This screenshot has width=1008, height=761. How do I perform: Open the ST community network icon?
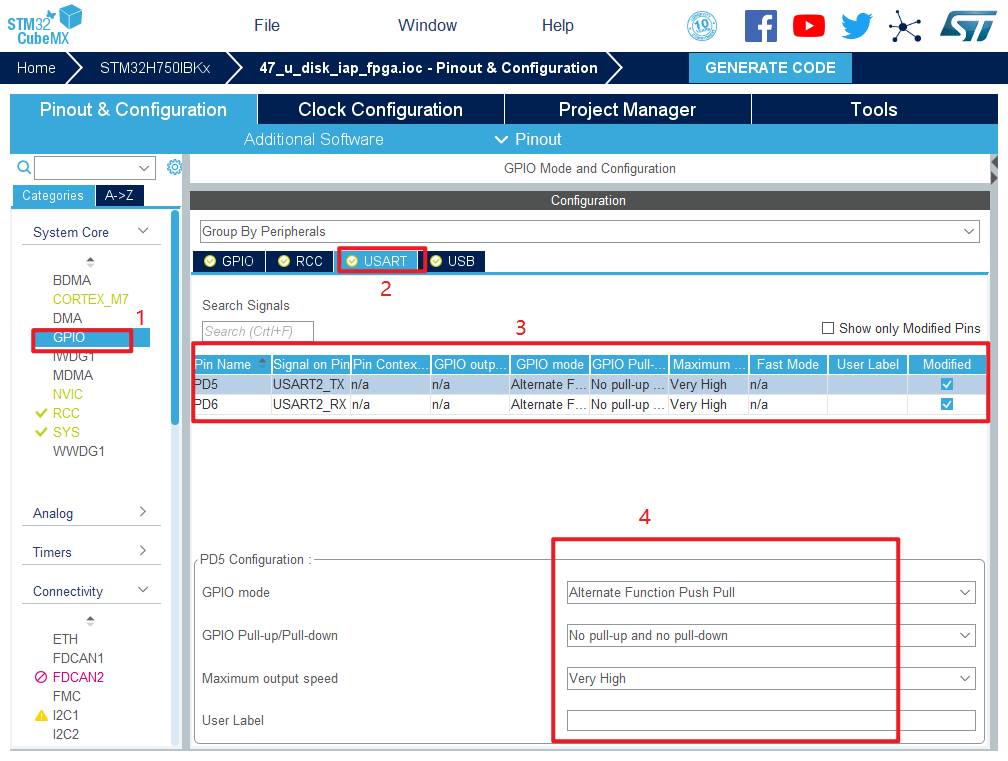905,26
